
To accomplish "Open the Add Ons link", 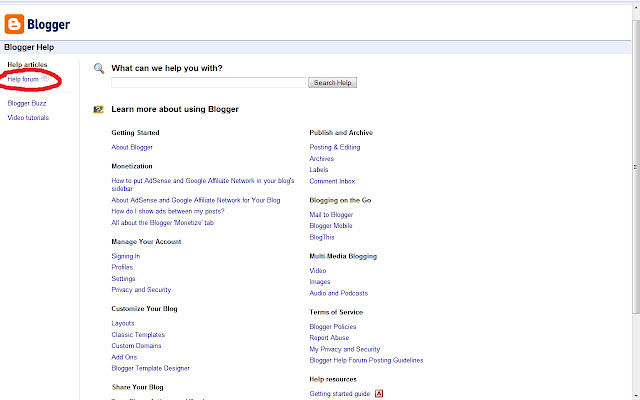I will pos(124,357).
